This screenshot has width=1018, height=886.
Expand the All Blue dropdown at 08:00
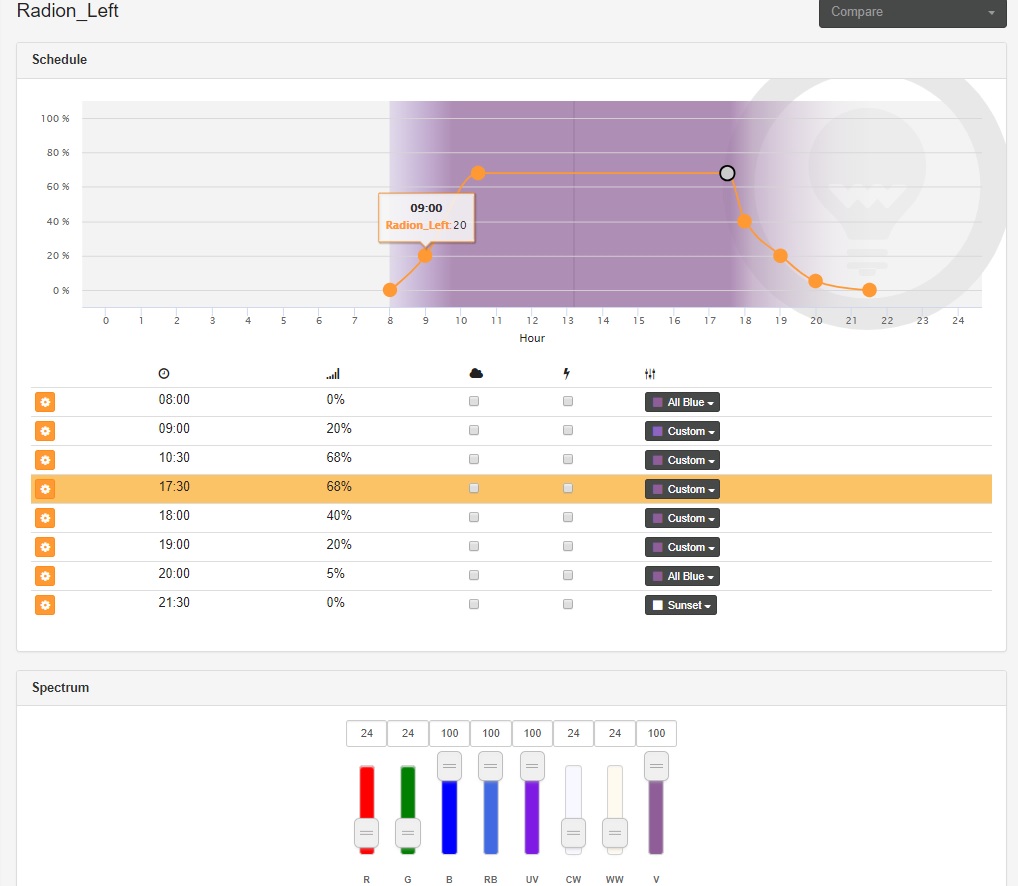(x=682, y=402)
